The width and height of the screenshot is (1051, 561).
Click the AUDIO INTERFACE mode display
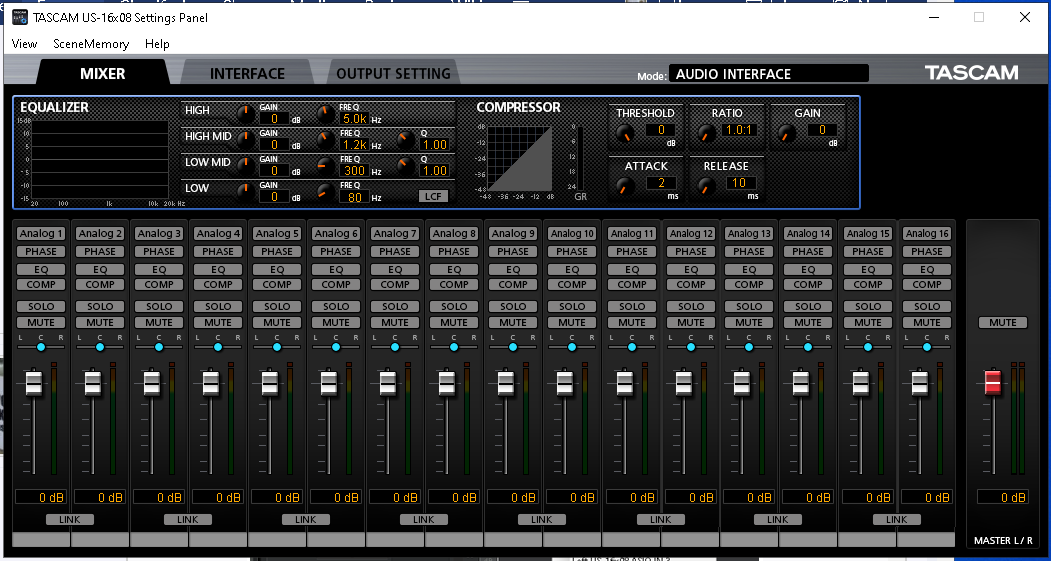[x=768, y=74]
